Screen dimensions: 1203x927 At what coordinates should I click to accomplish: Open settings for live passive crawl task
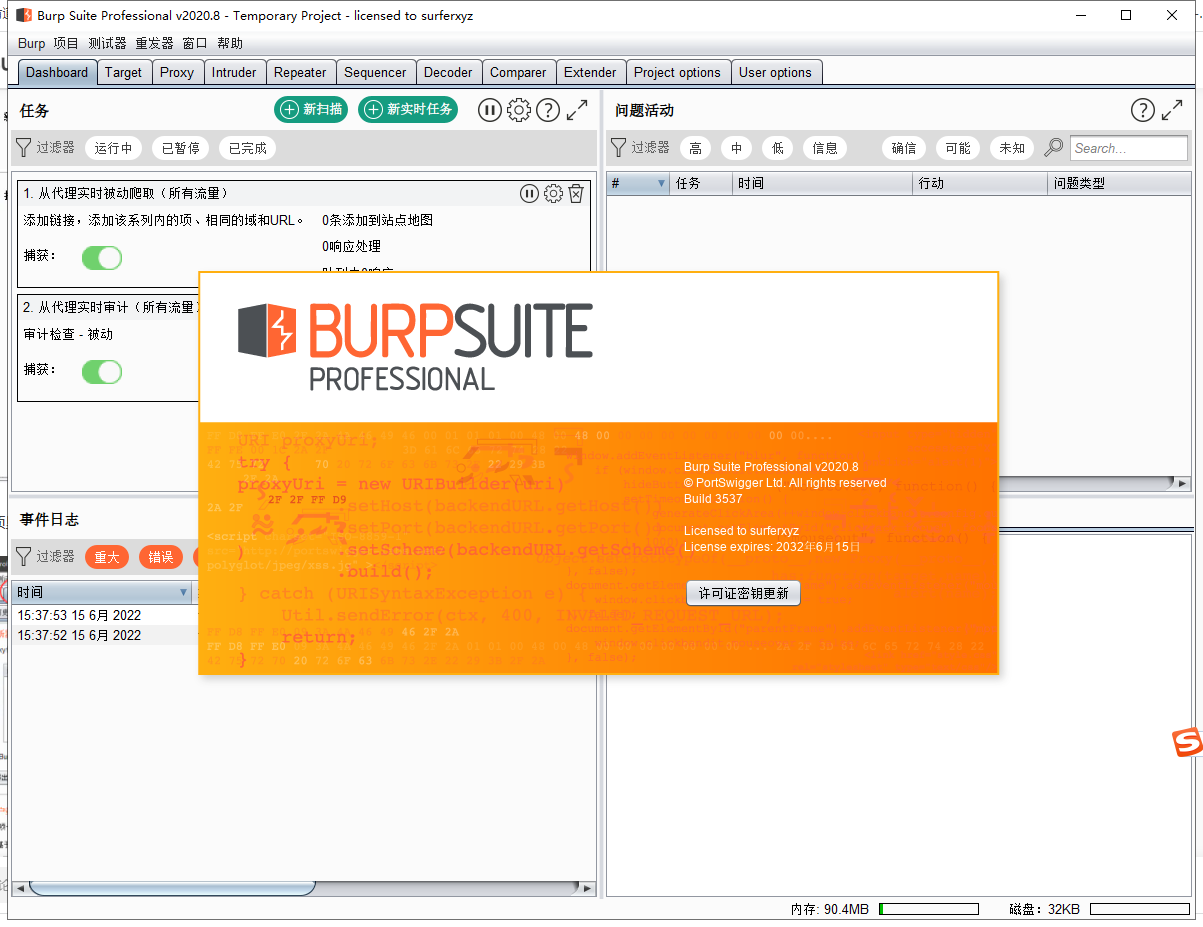tap(553, 194)
